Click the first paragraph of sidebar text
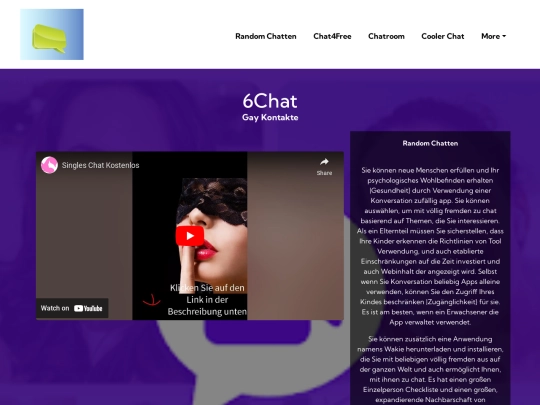This screenshot has width=540, height=405. coord(430,246)
